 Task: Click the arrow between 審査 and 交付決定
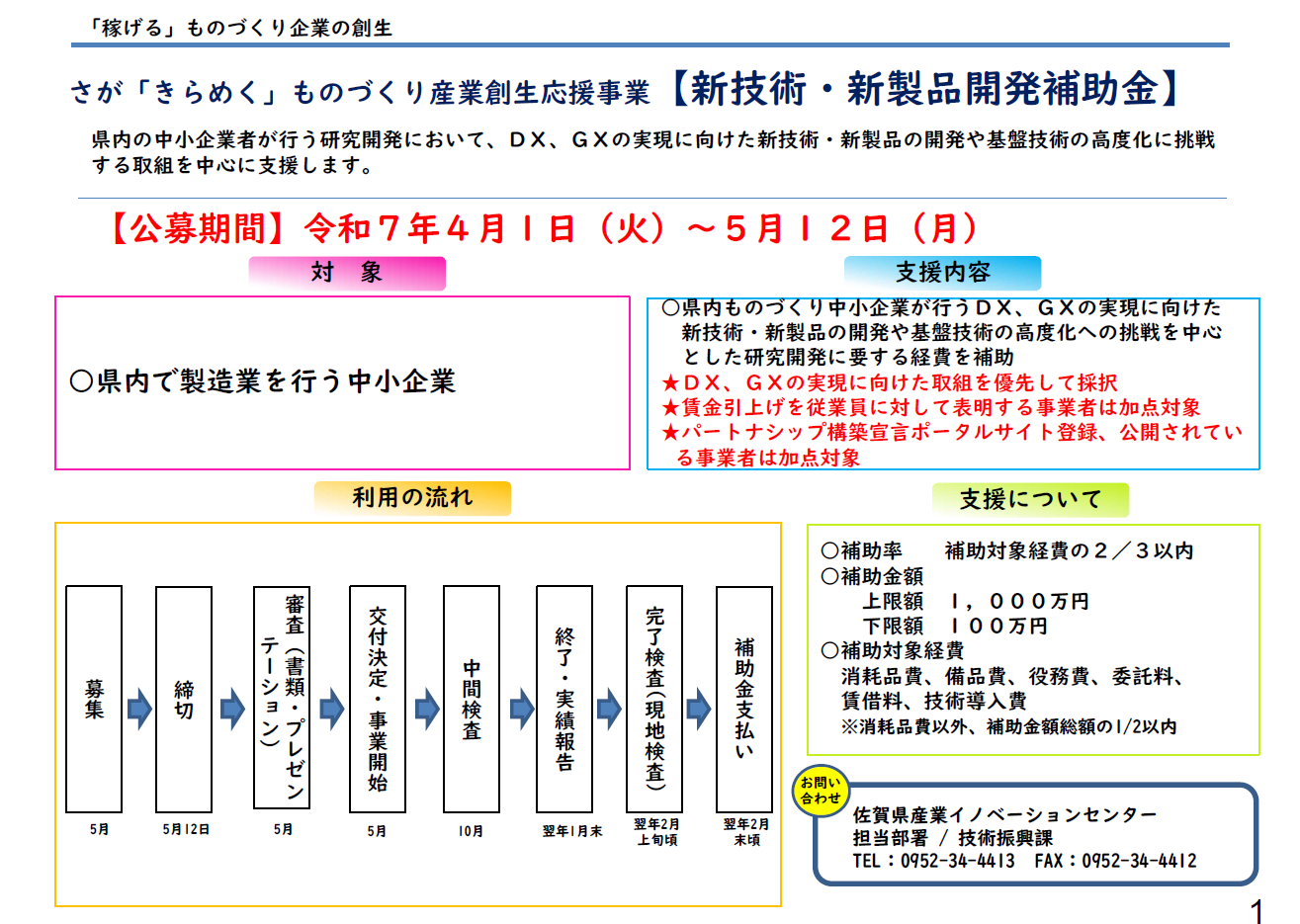pos(330,708)
